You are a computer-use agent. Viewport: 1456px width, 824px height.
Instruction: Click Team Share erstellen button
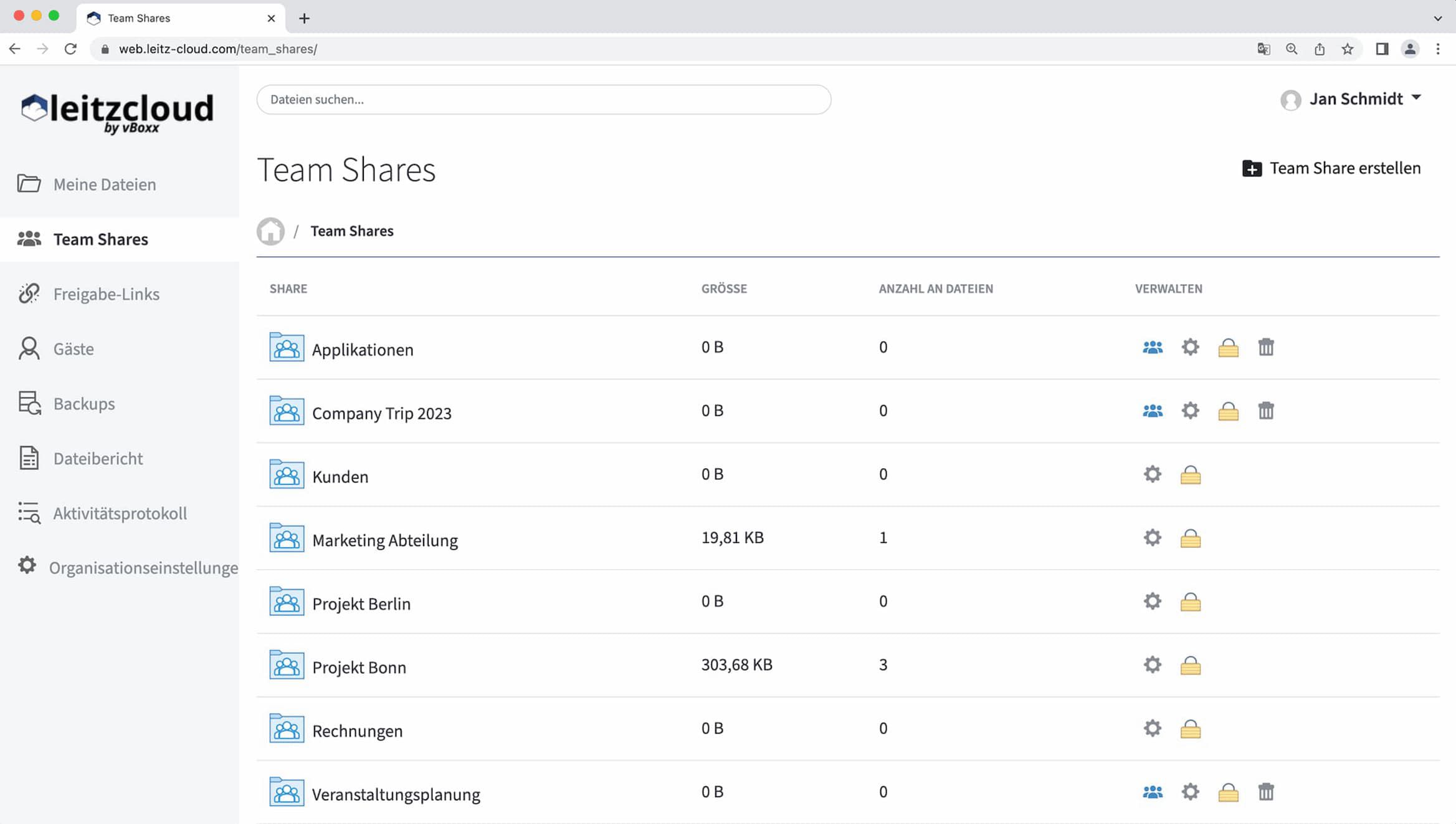tap(1331, 168)
